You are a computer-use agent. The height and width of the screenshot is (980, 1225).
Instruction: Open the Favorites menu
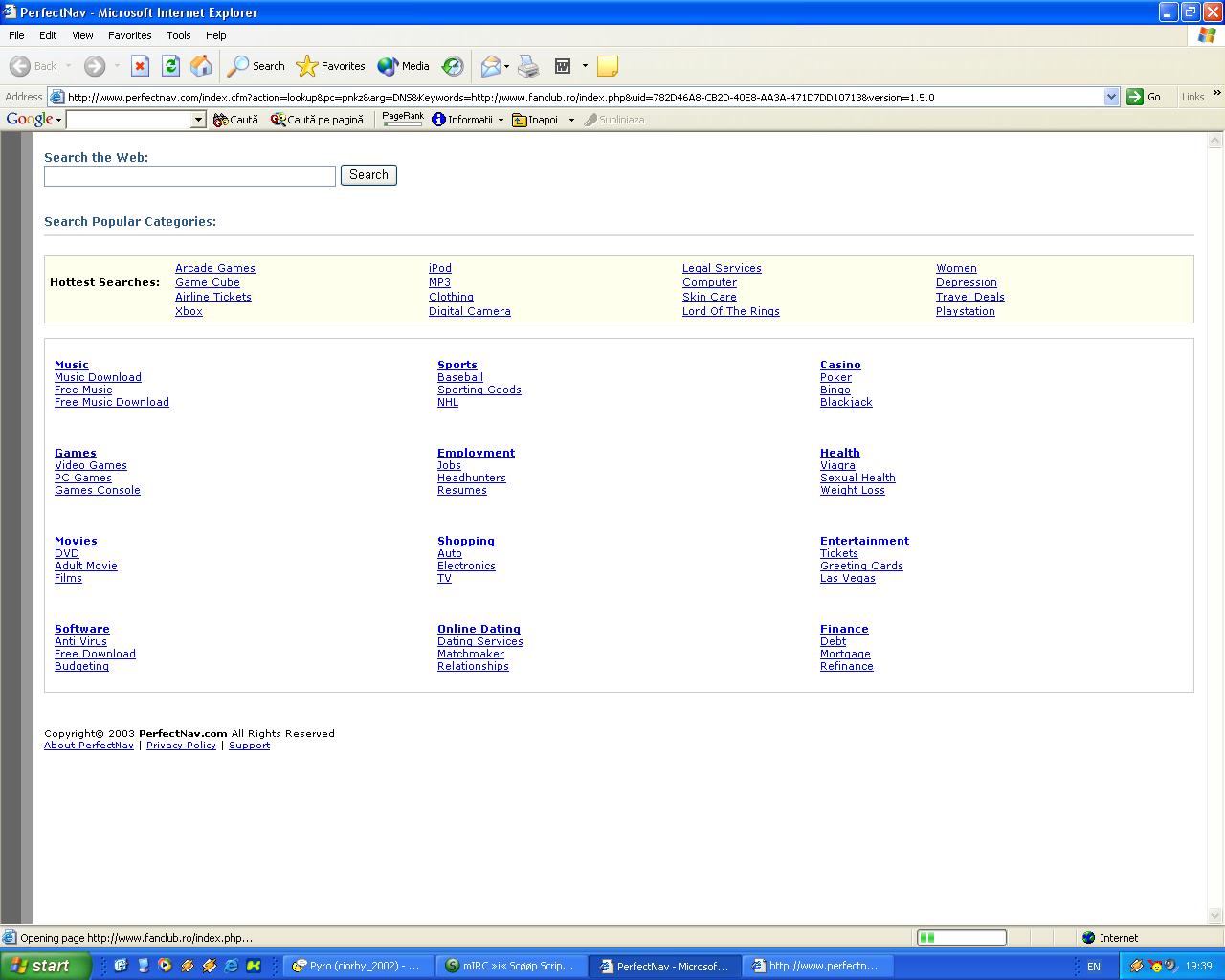coord(129,35)
